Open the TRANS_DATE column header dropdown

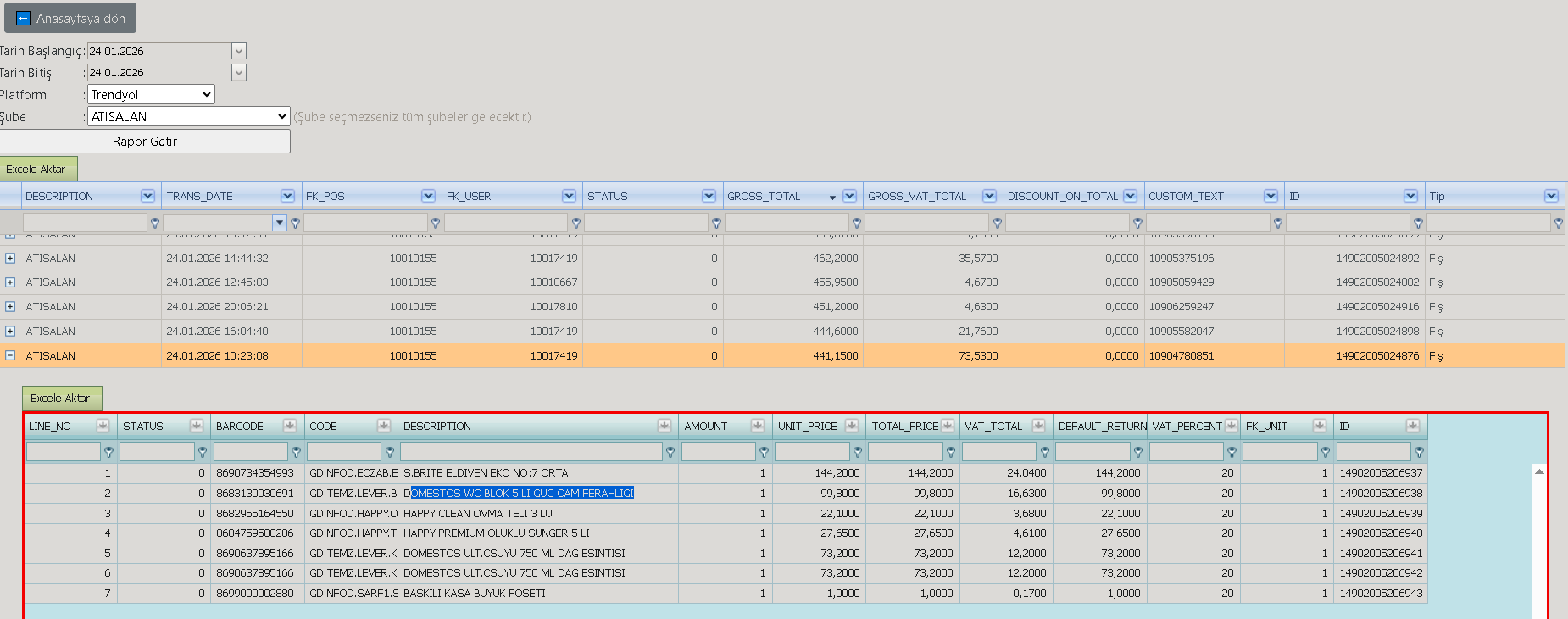287,196
